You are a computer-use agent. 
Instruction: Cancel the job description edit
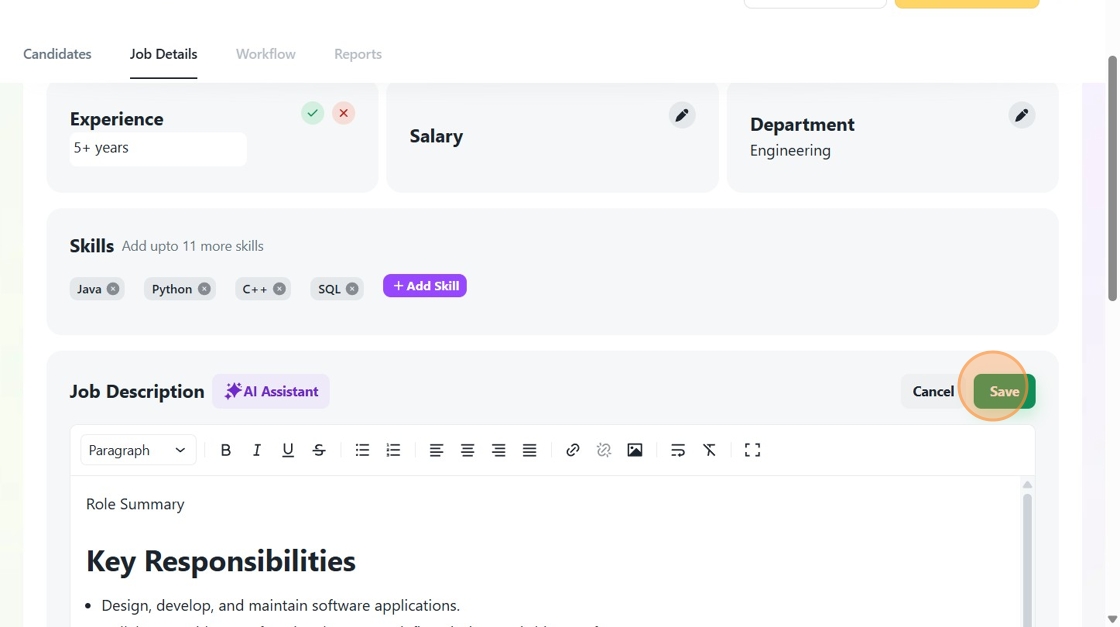point(933,391)
